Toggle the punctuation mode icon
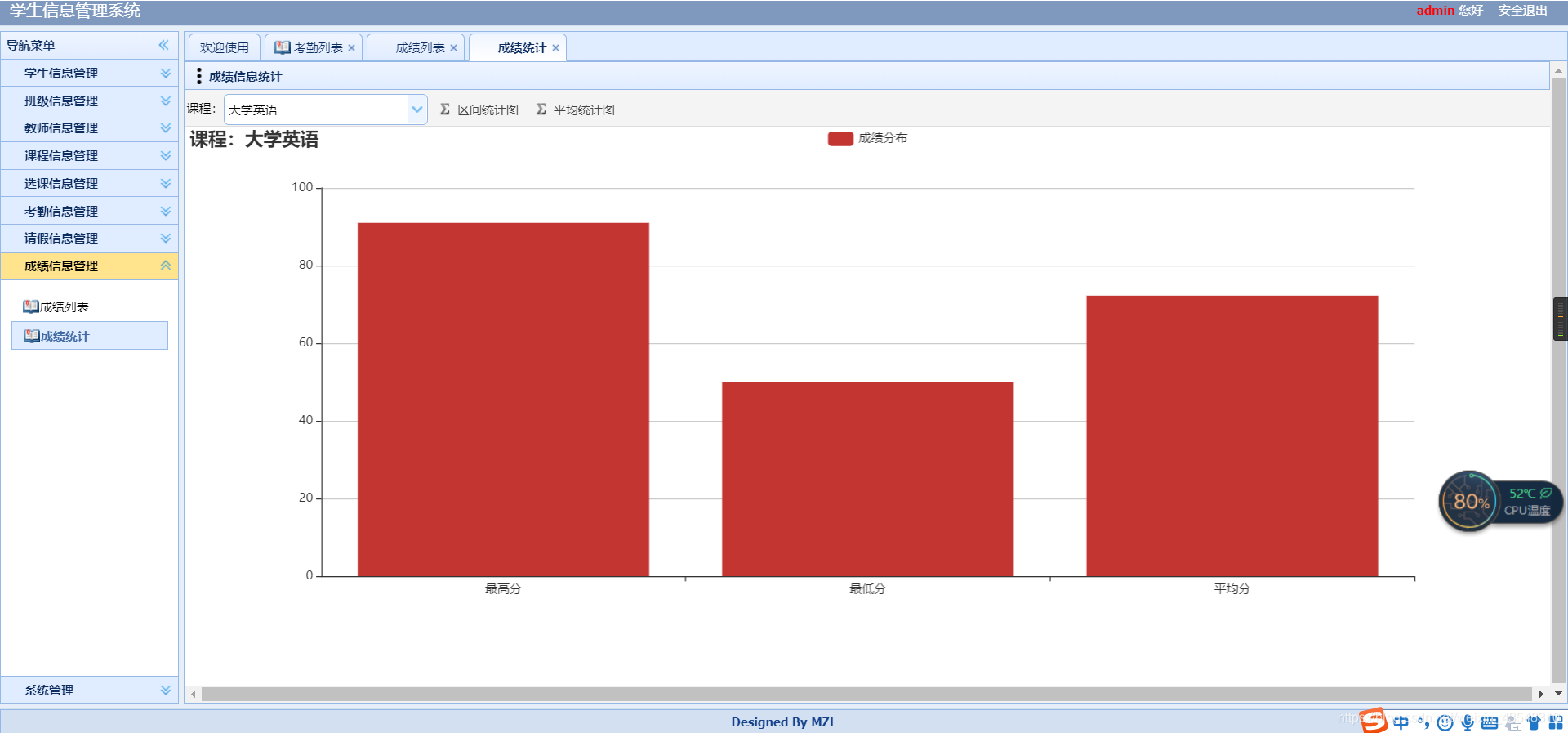 [1423, 722]
